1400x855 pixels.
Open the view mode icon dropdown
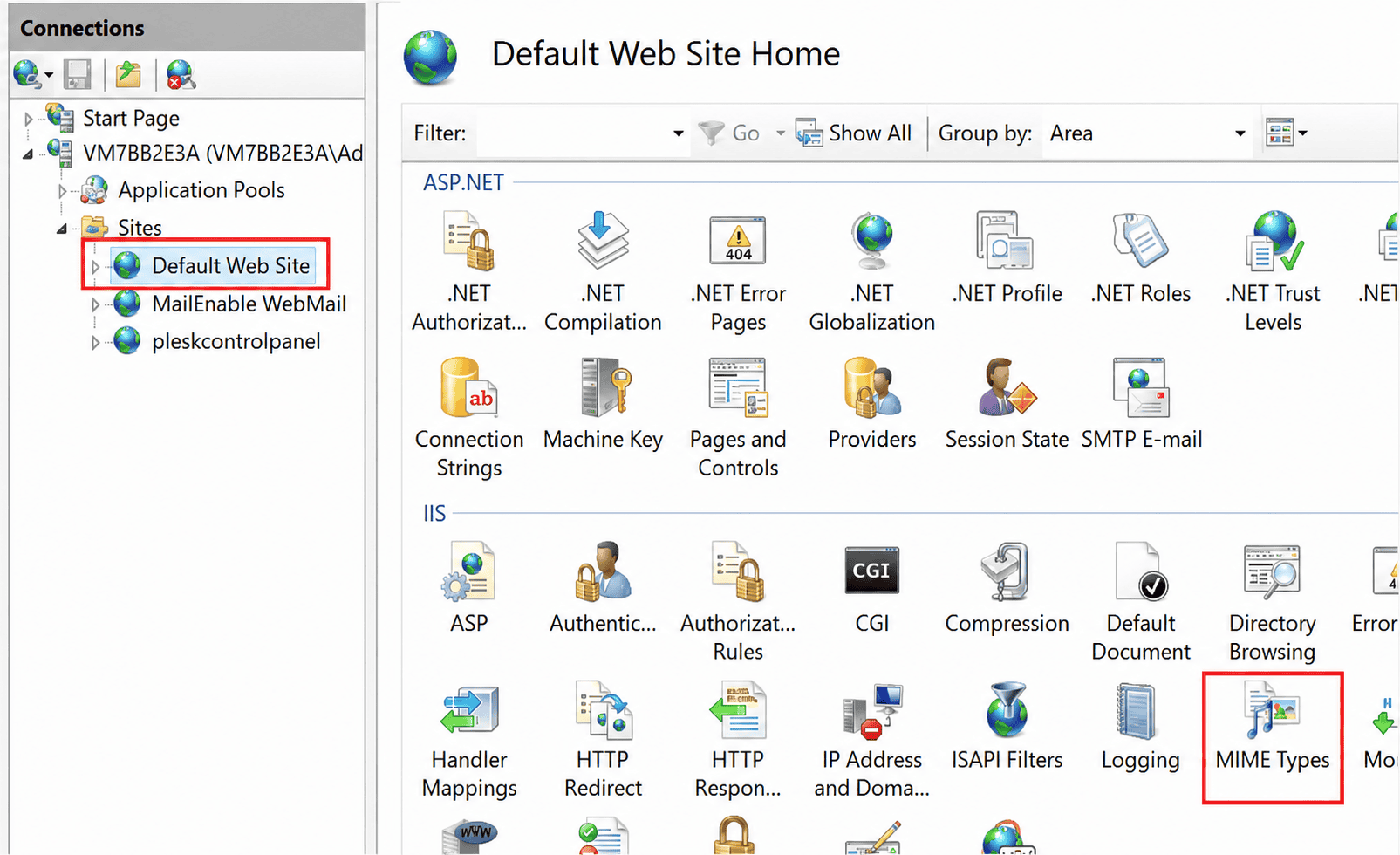click(1286, 133)
